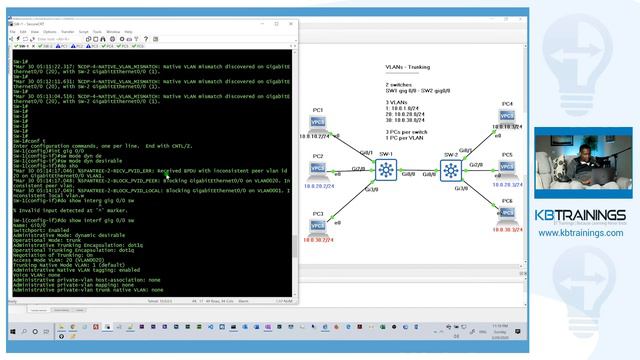The image size is (640, 360).
Task: Click the Copy icon in SecureCRT toolbar
Action: (88, 39)
